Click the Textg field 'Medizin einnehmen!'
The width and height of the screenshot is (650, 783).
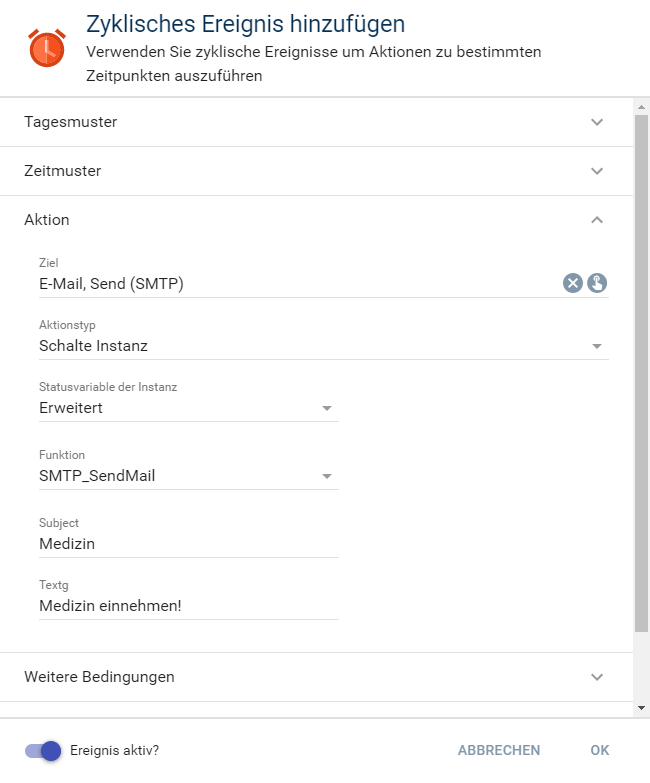(x=188, y=606)
